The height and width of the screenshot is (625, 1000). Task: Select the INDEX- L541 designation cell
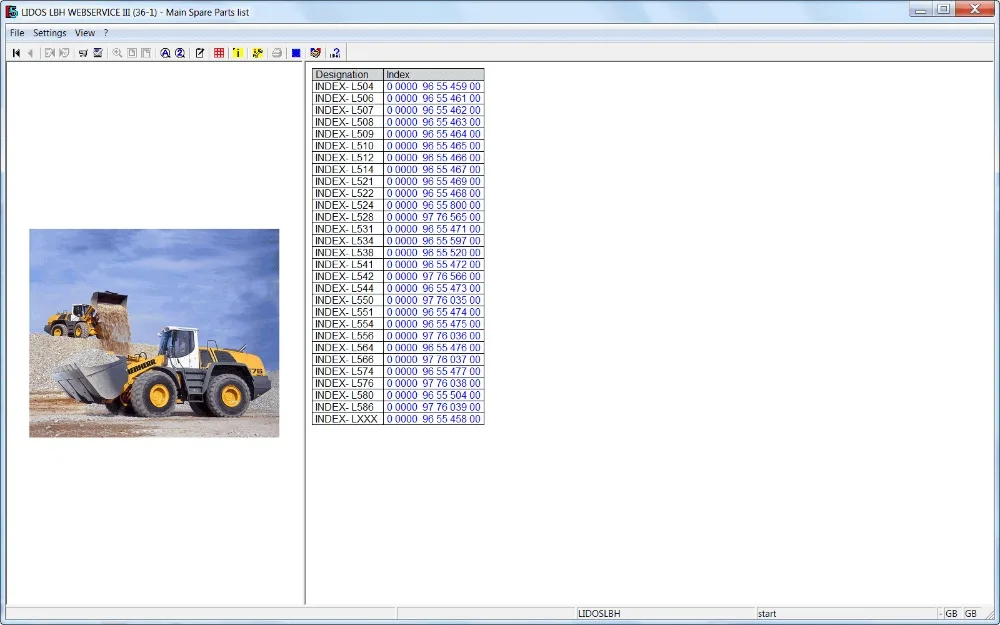pos(348,264)
